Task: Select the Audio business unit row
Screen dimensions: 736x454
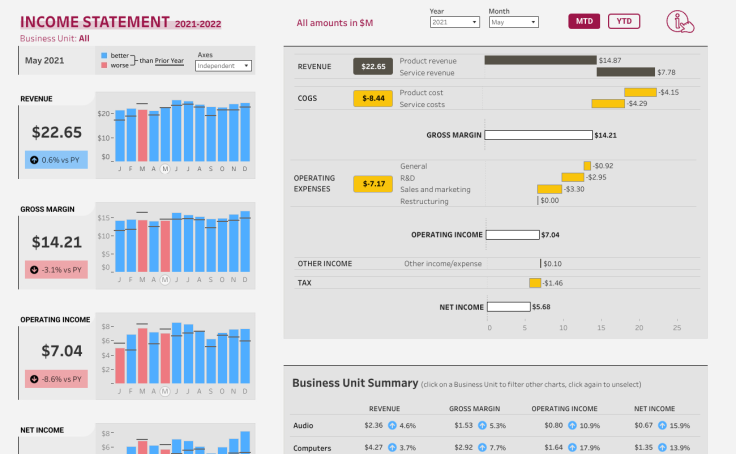Action: coord(303,426)
